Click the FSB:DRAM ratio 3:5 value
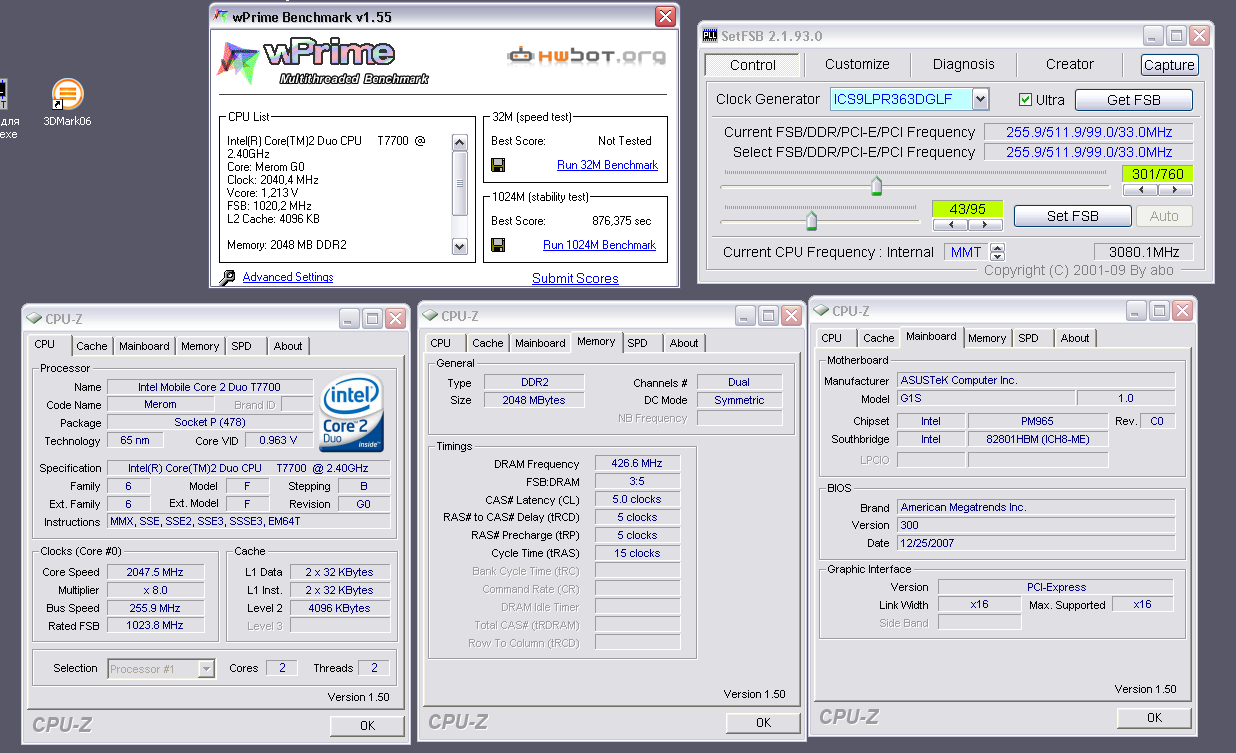 (x=638, y=481)
